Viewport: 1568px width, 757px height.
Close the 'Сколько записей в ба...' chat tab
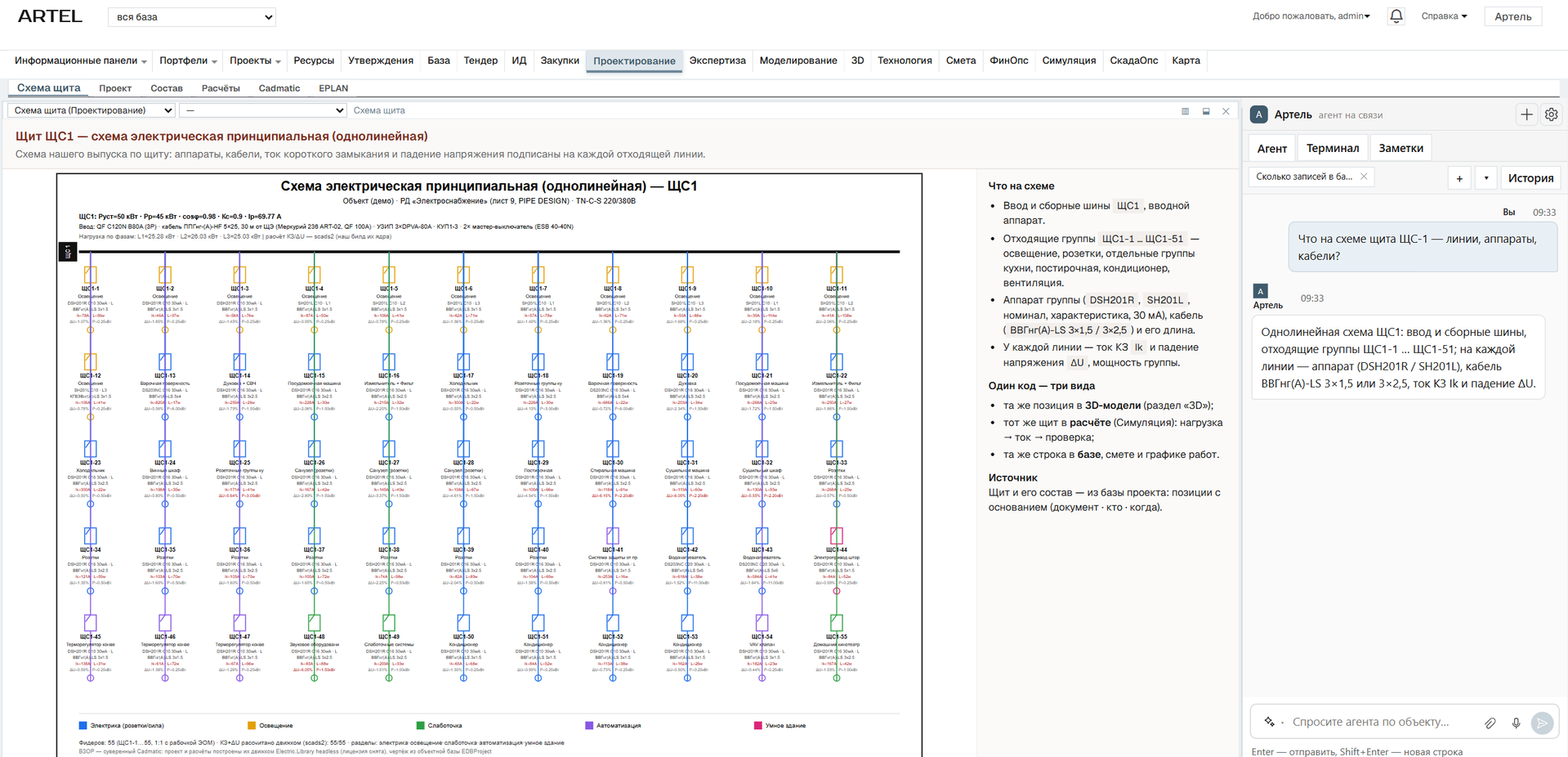[x=1364, y=177]
